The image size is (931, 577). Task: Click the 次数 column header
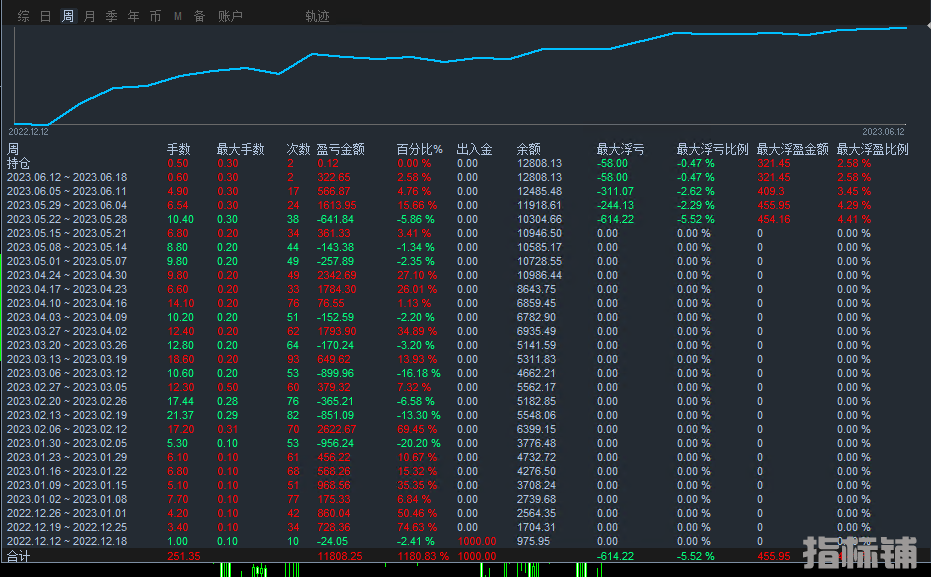tap(298, 149)
